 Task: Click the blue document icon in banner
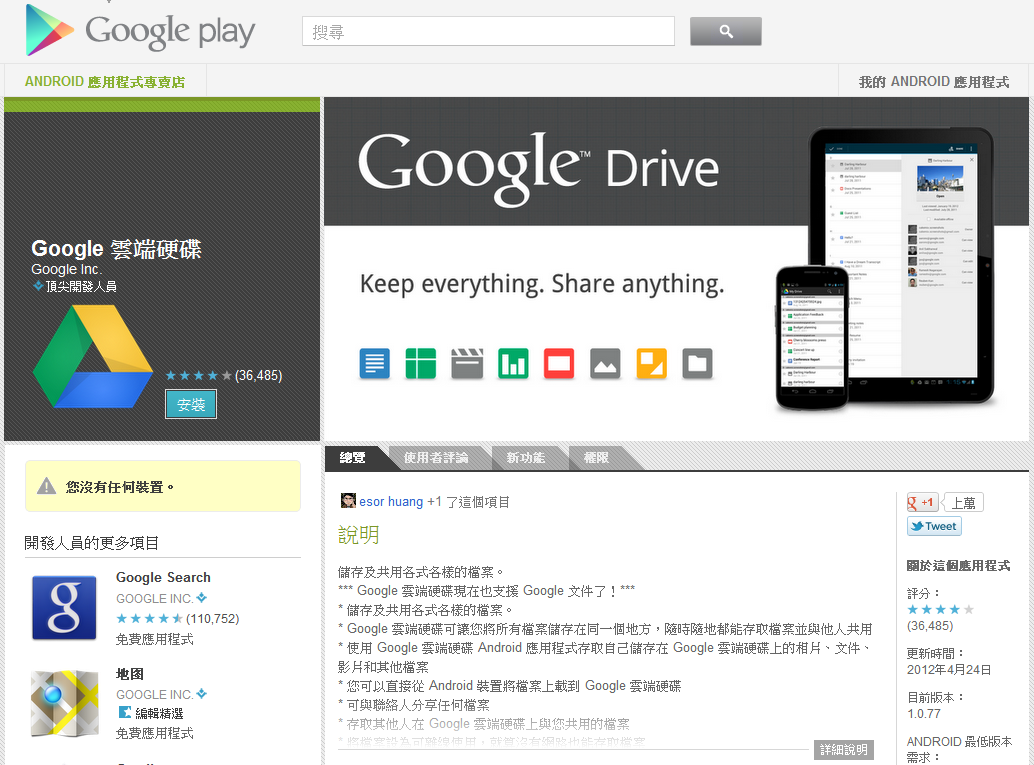click(375, 363)
